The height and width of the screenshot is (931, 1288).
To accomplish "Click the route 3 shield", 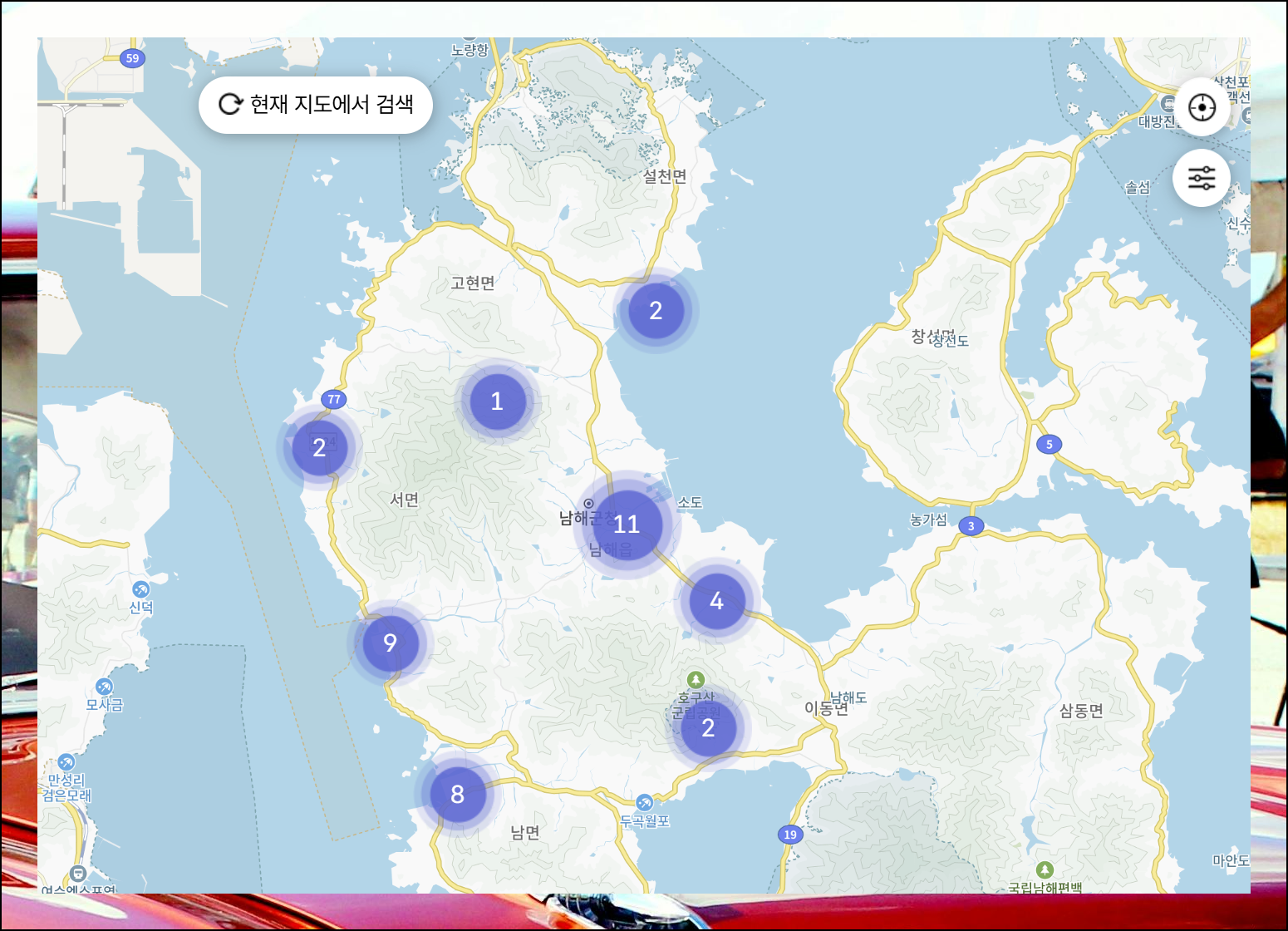I will 971,526.
